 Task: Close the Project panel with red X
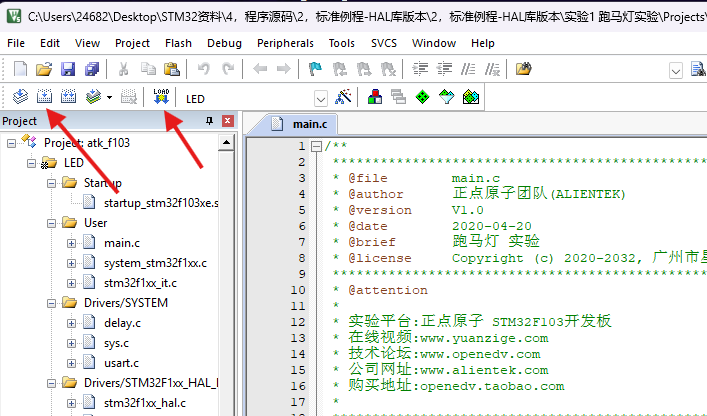228,121
